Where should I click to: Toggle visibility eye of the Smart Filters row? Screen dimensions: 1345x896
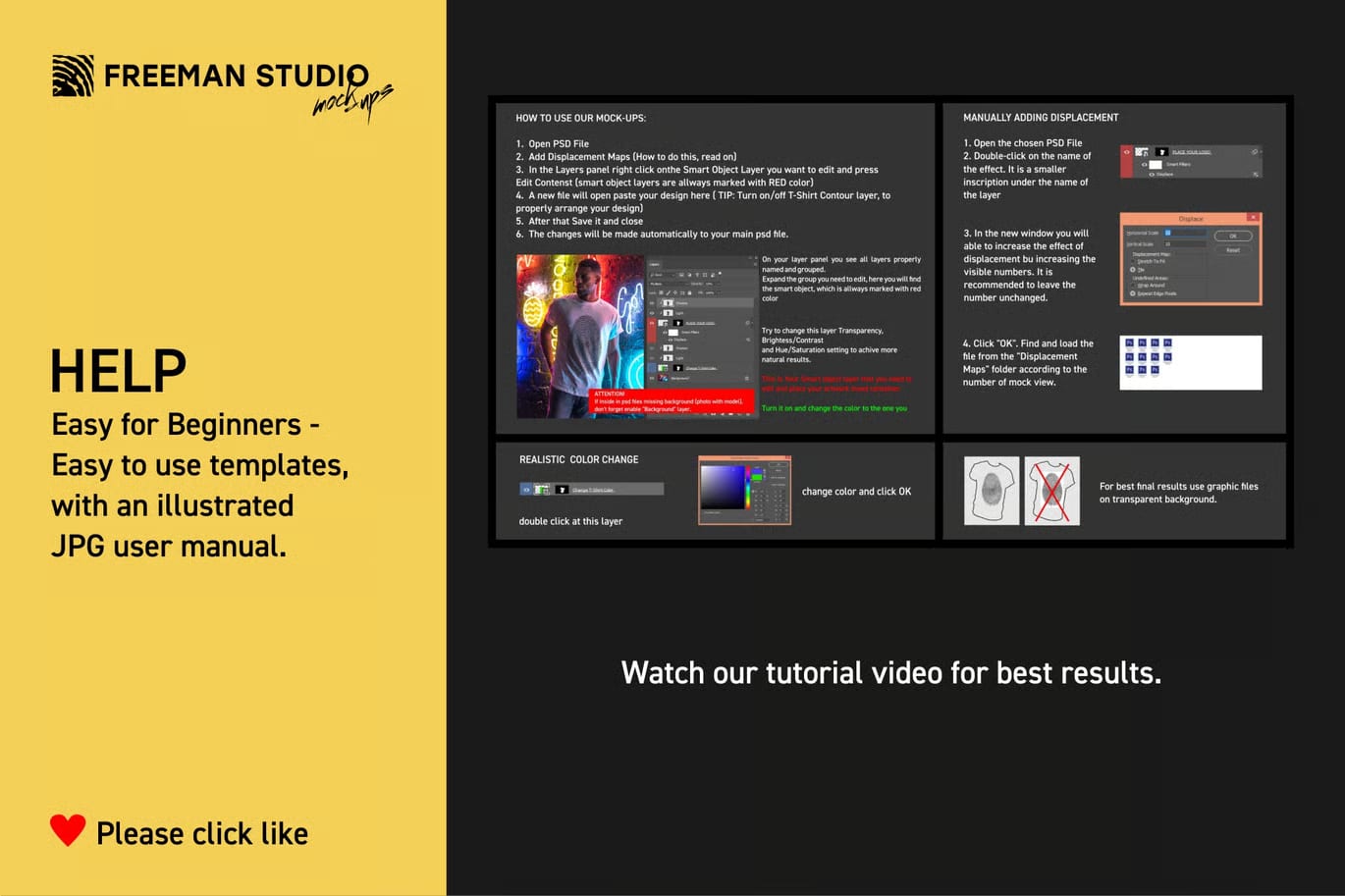(1144, 164)
